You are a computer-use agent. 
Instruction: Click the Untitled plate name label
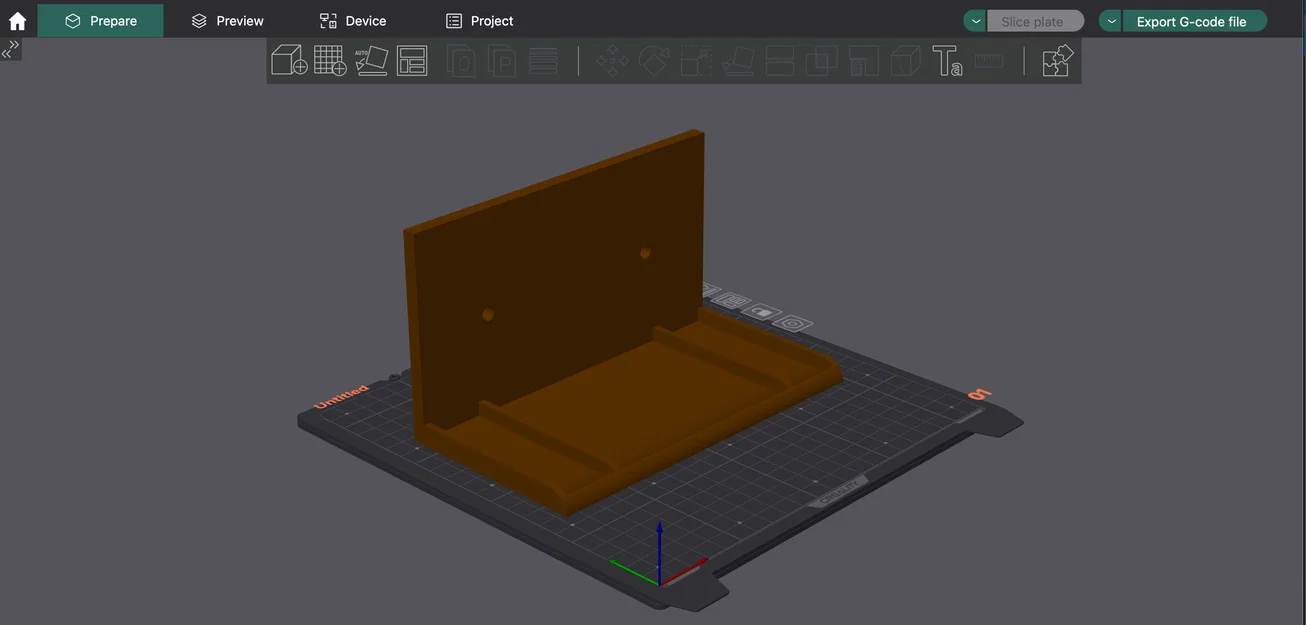pyautogui.click(x=341, y=397)
